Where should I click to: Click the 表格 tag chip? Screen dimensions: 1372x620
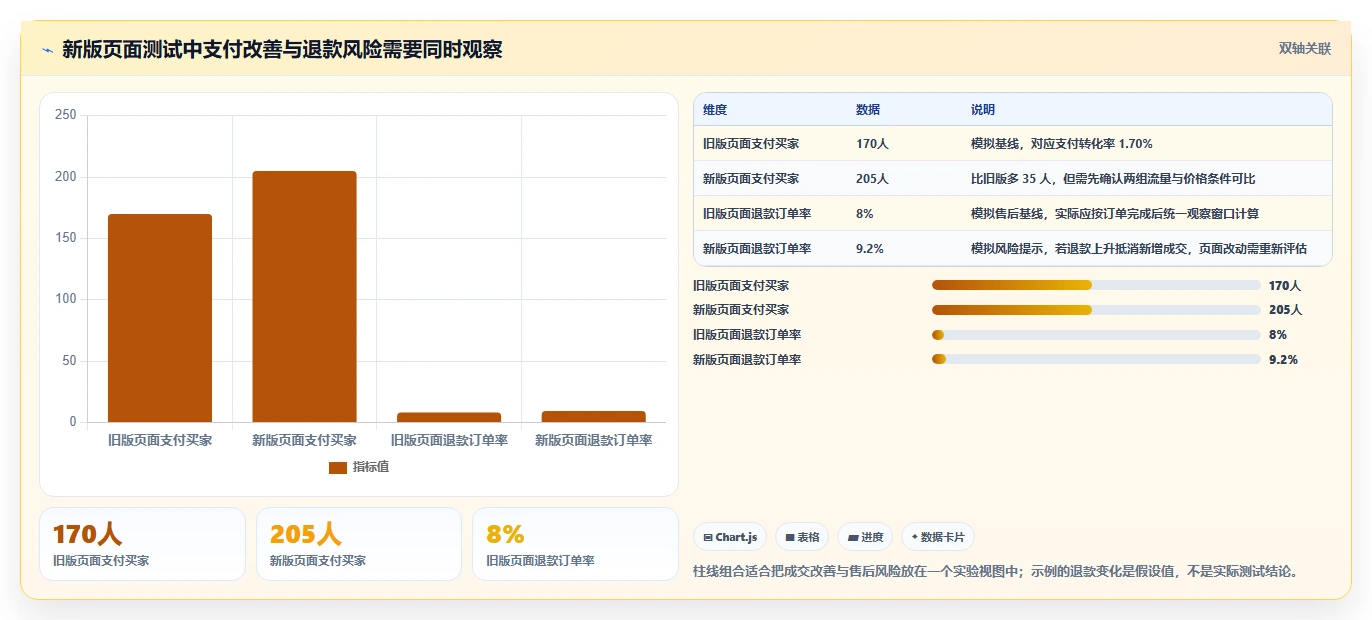click(802, 537)
